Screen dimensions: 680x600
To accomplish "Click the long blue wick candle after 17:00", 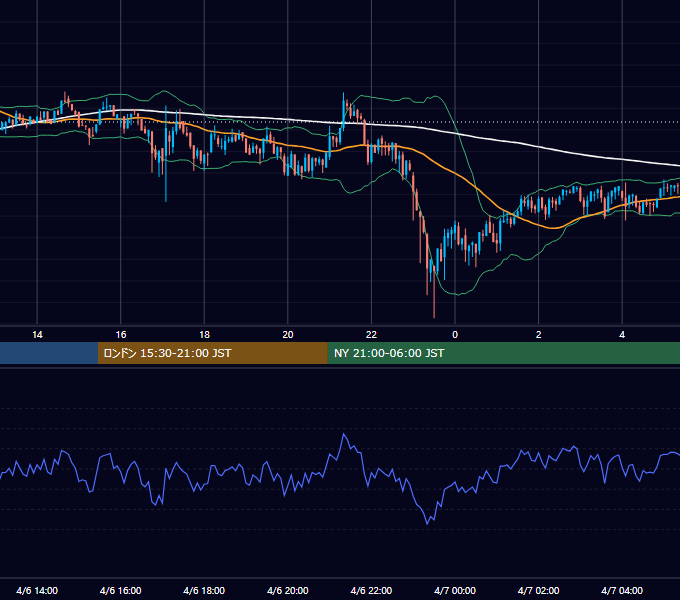I will [x=166, y=153].
